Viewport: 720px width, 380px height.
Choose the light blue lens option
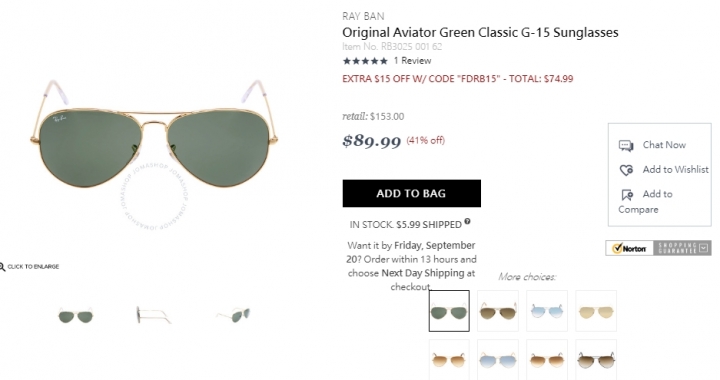547,311
